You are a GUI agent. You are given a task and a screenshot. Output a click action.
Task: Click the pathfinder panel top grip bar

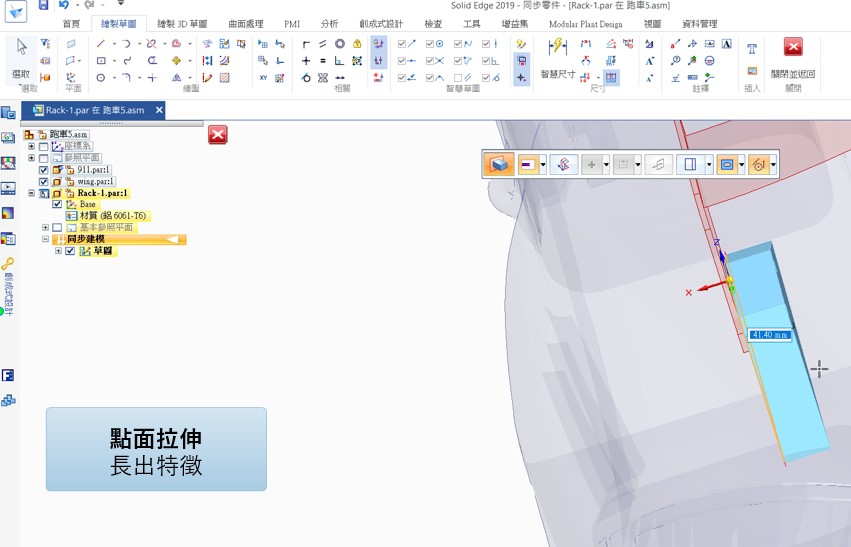point(111,124)
